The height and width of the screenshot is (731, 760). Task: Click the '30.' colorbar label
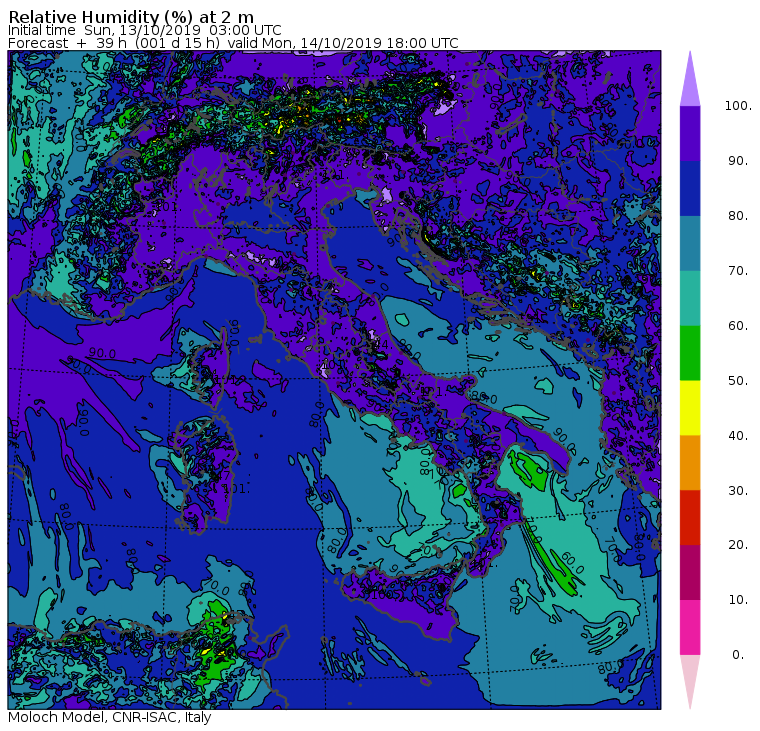[738, 491]
